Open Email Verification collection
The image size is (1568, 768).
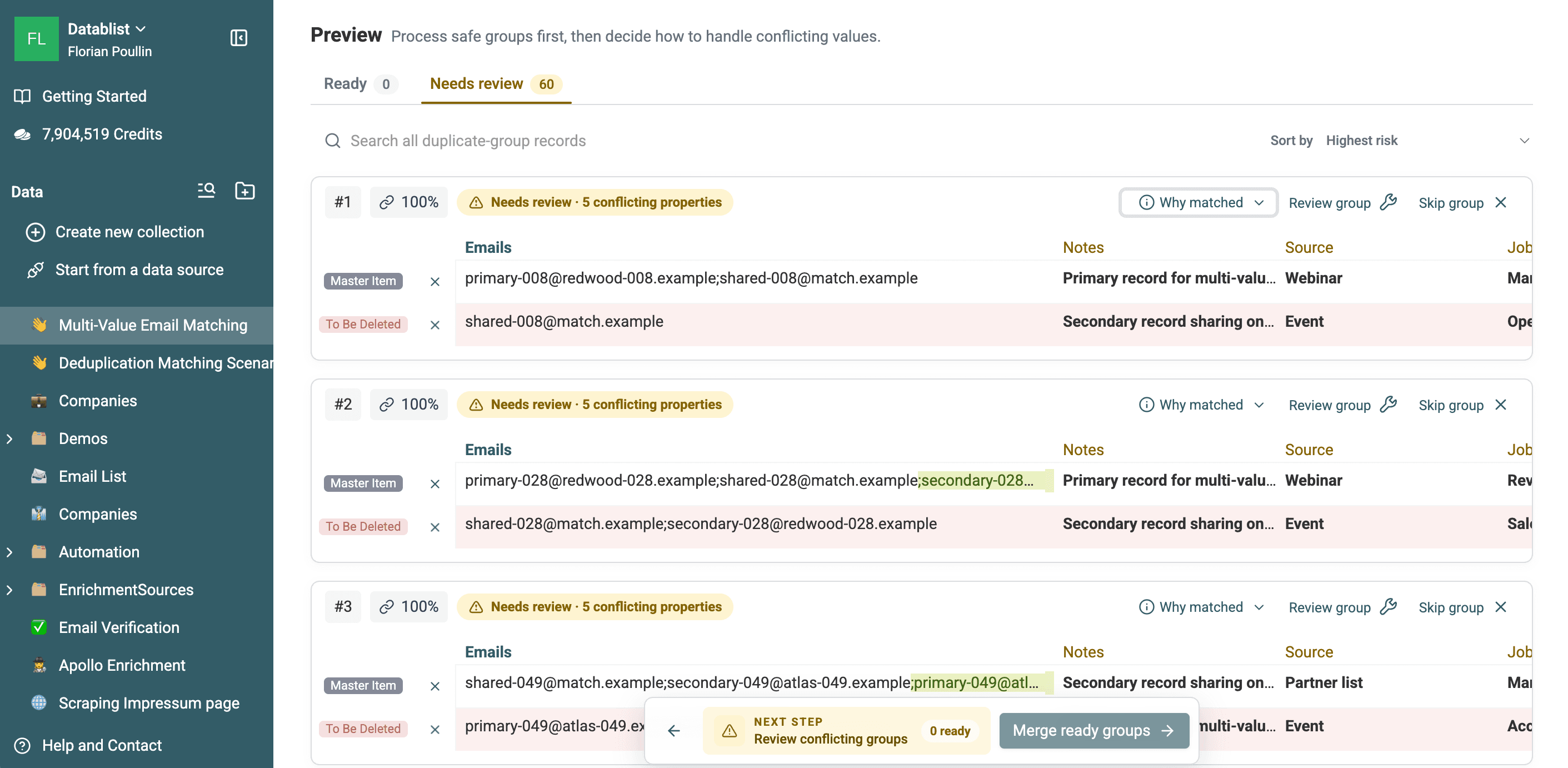pyautogui.click(x=136, y=627)
